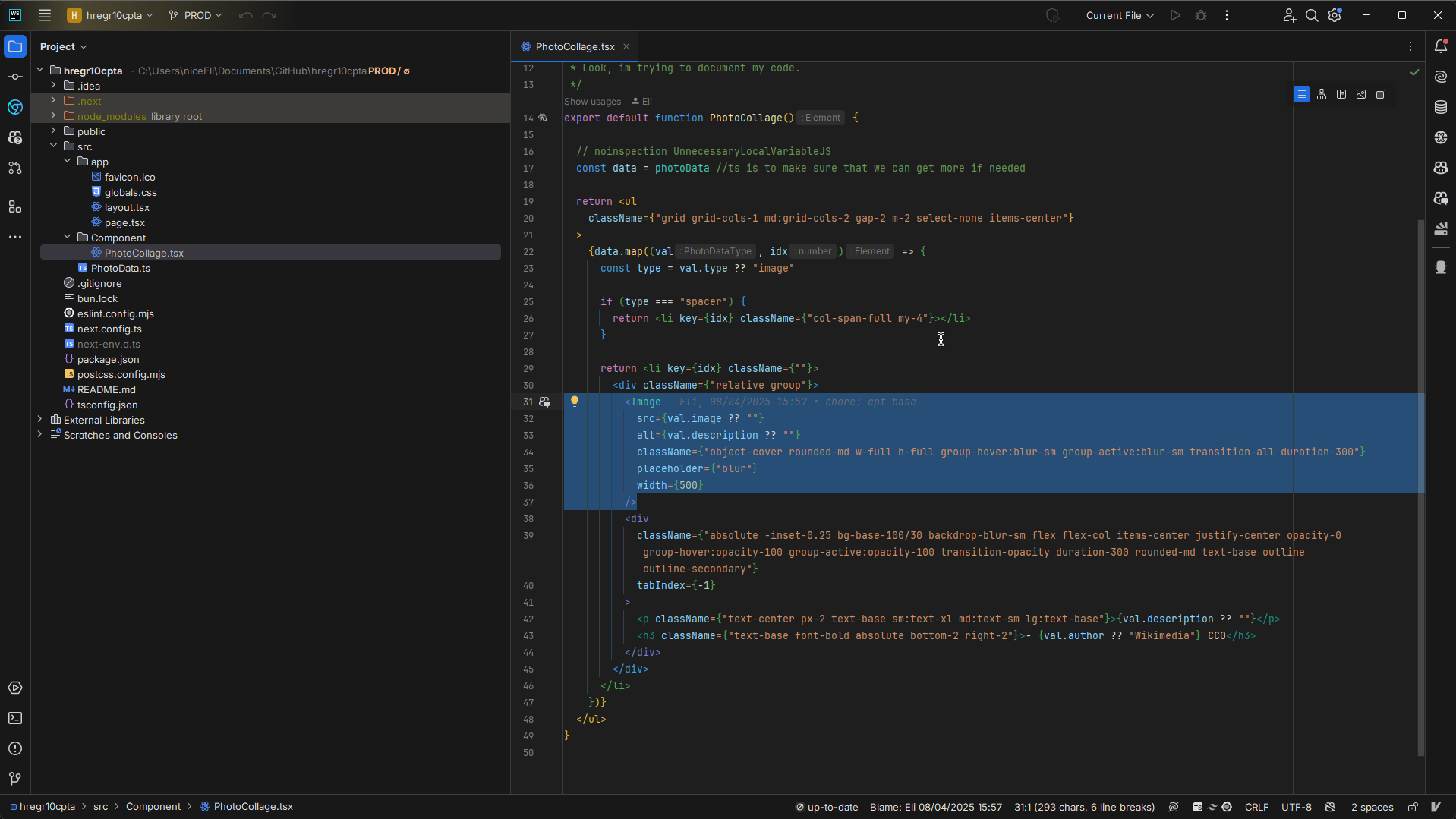Screen dimensions: 1456x819
Task: Open the PROD branch dropdown
Action: pos(195,15)
